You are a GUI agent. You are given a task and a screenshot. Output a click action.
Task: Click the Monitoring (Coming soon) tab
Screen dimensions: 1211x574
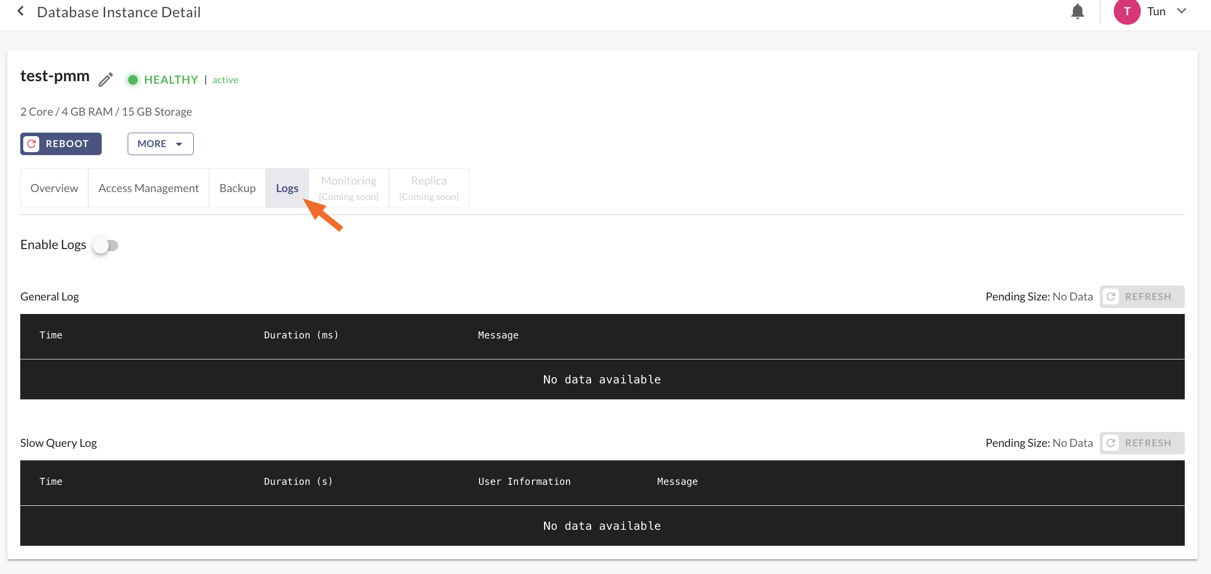348,188
